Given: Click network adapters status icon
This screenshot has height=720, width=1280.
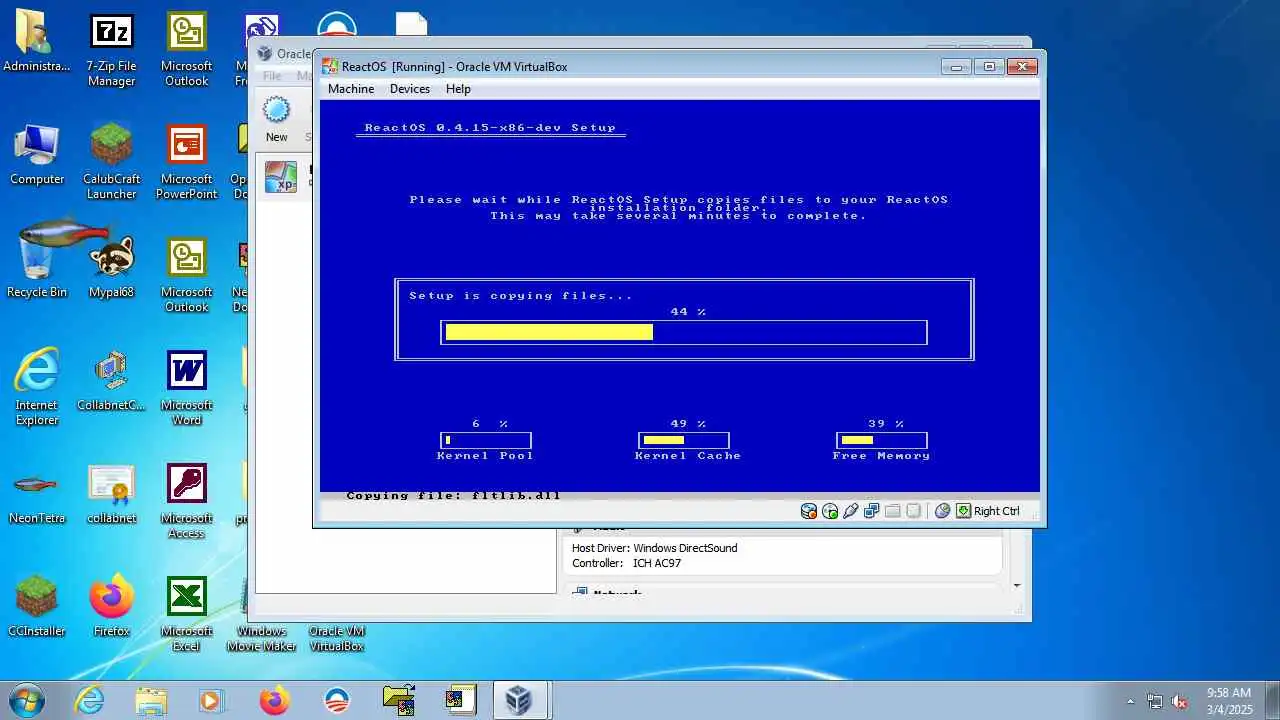Looking at the screenshot, I should pos(872,511).
